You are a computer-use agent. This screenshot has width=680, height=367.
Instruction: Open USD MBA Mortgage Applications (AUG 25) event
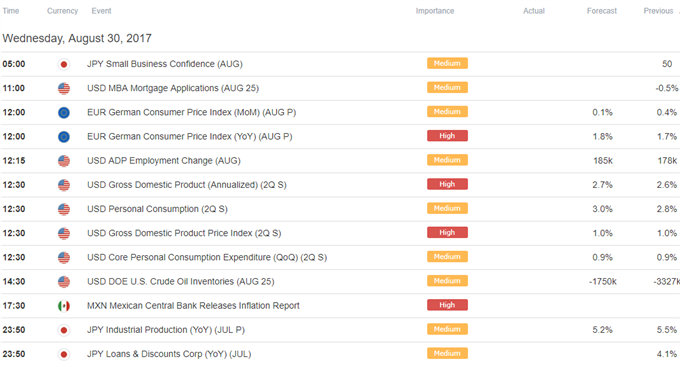(x=173, y=88)
